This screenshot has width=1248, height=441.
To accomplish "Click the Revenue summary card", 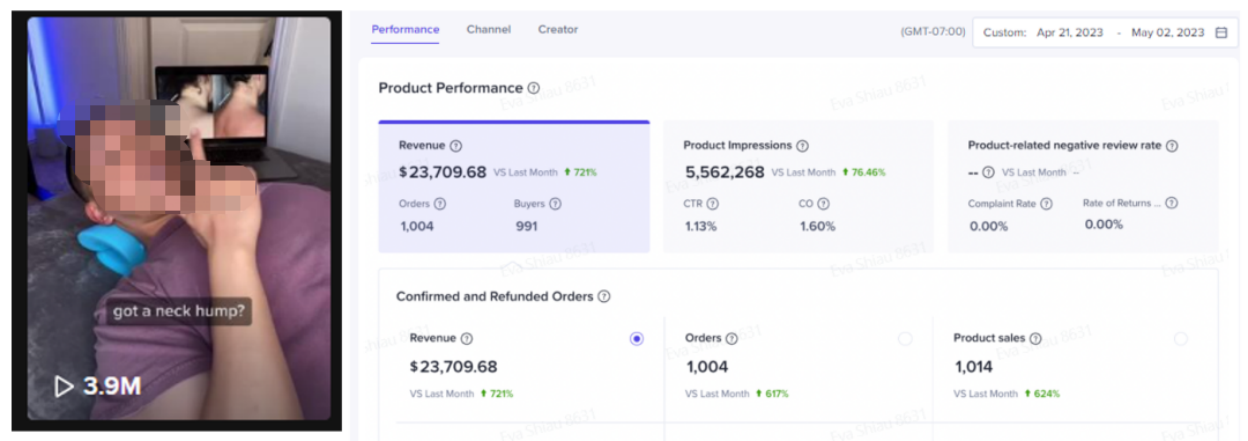I will coord(514,187).
